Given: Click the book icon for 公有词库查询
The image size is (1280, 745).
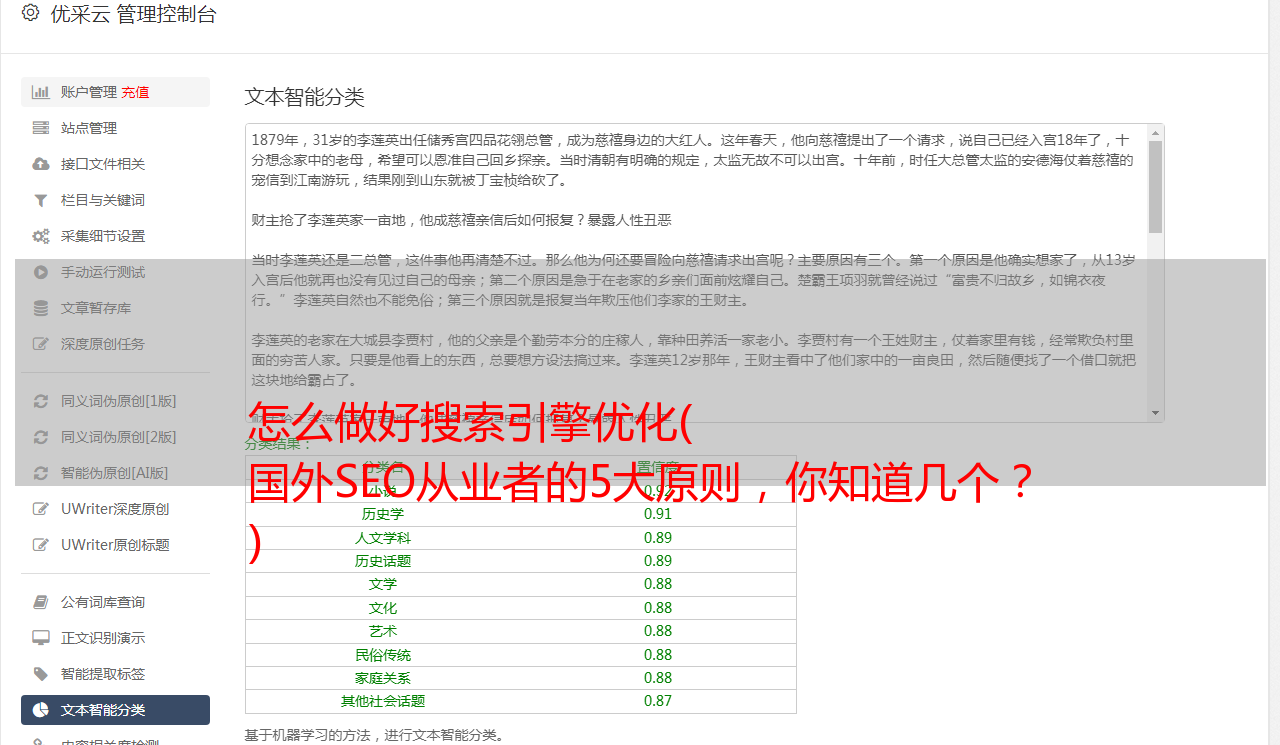Looking at the screenshot, I should (41, 602).
